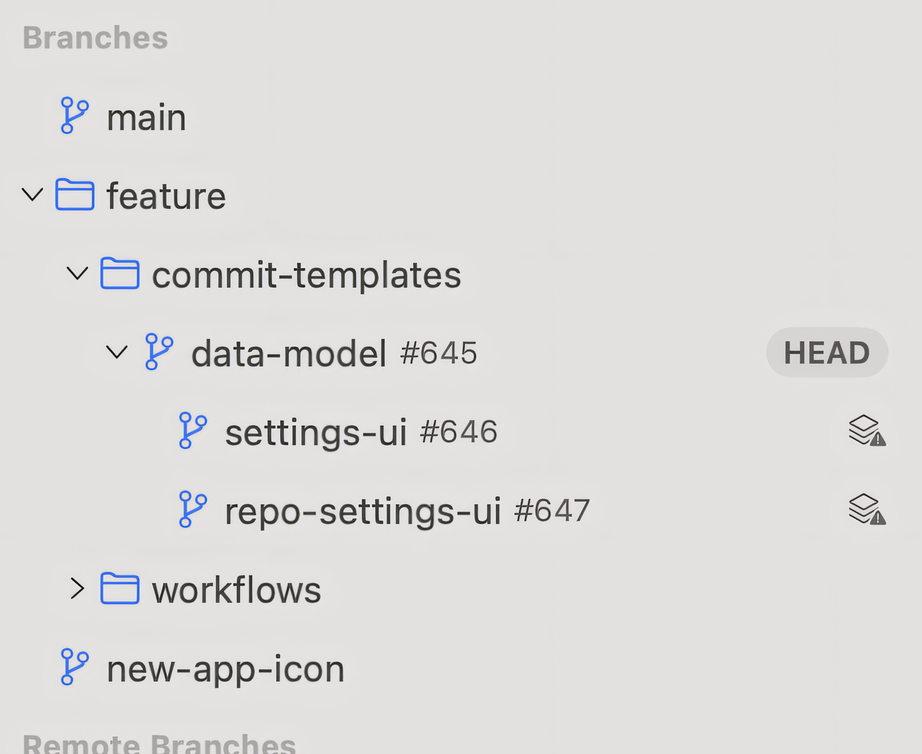922x754 pixels.
Task: Click the data-model branch icon
Action: click(158, 352)
